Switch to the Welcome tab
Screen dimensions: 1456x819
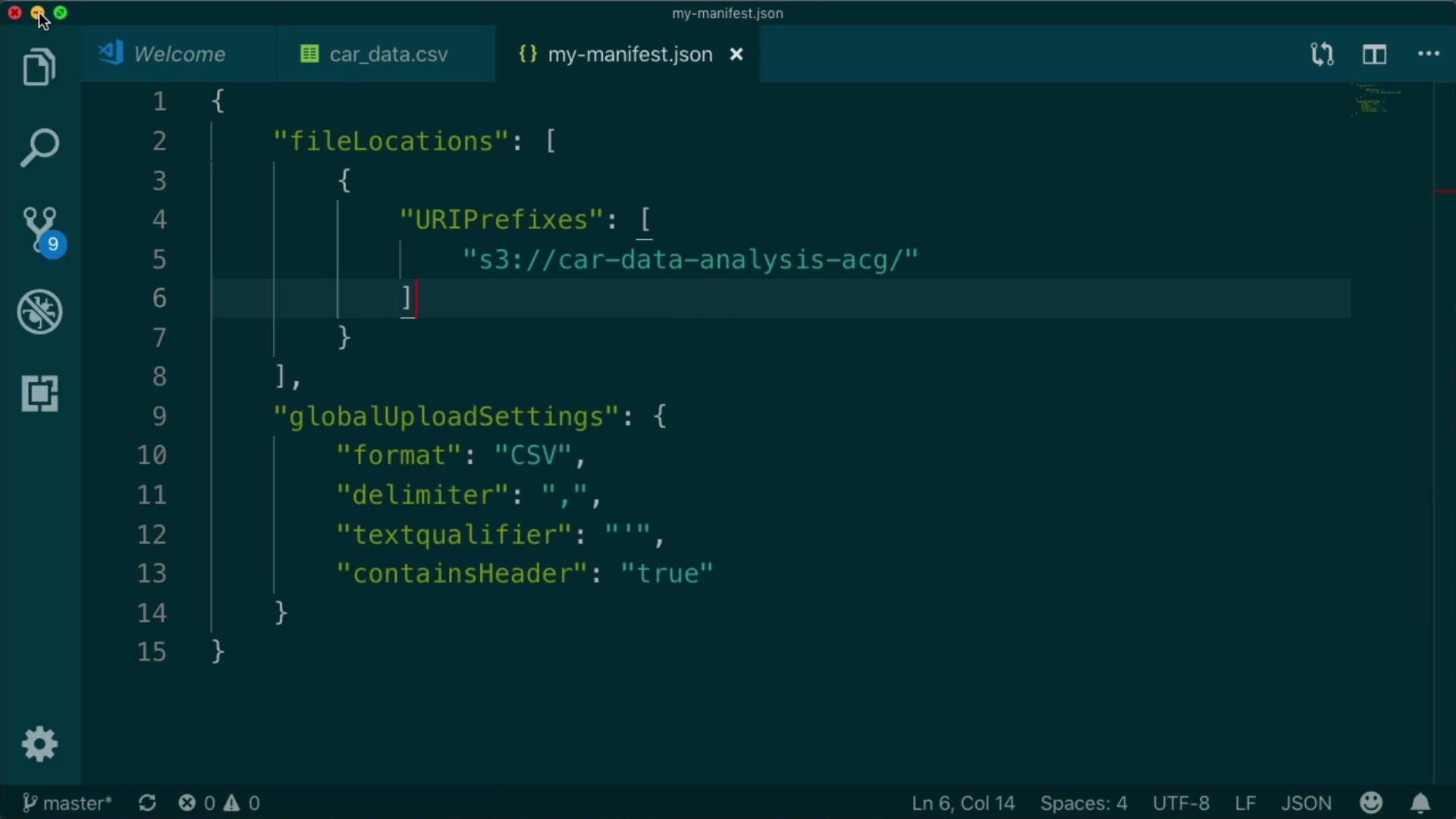click(x=179, y=55)
